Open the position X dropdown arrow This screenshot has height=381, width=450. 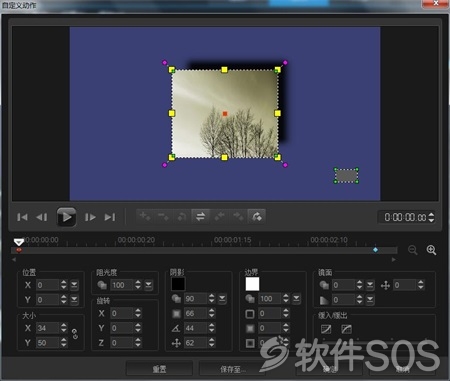pos(74,285)
